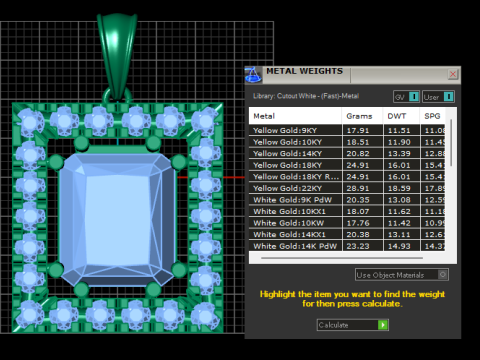Click the green arrow on Calculate

tap(383, 325)
